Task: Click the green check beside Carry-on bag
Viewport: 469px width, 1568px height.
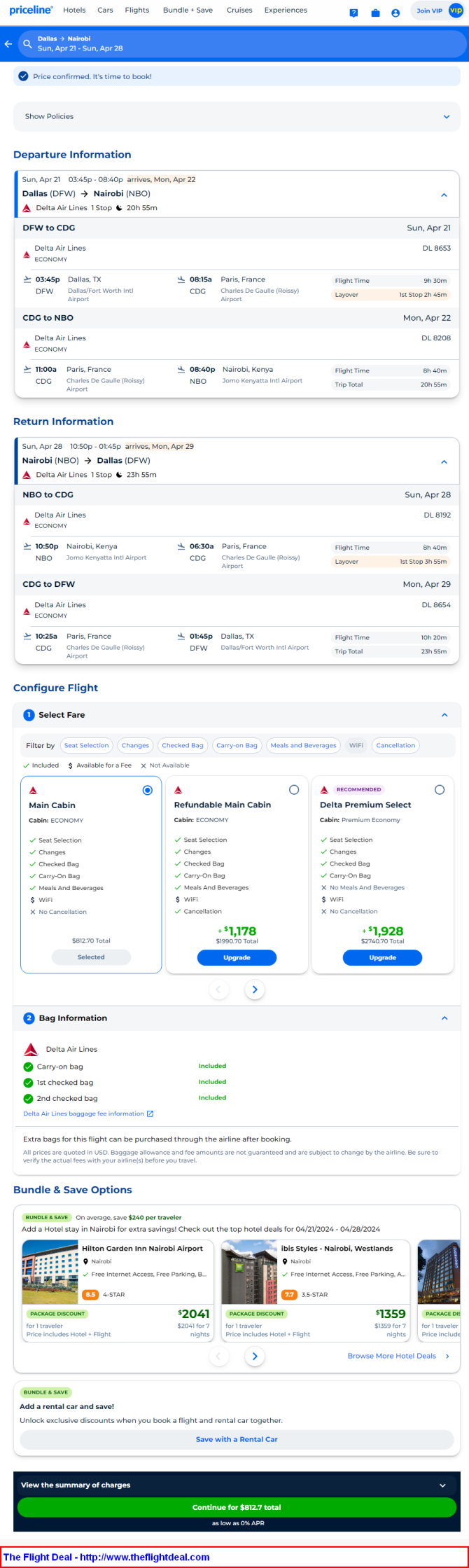Action: 28,1067
